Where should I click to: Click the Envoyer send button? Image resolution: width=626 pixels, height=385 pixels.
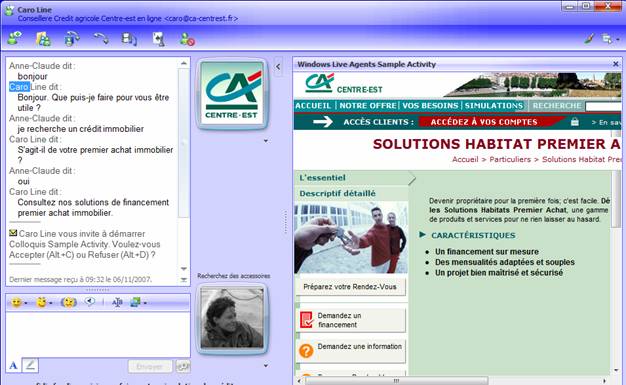(150, 366)
